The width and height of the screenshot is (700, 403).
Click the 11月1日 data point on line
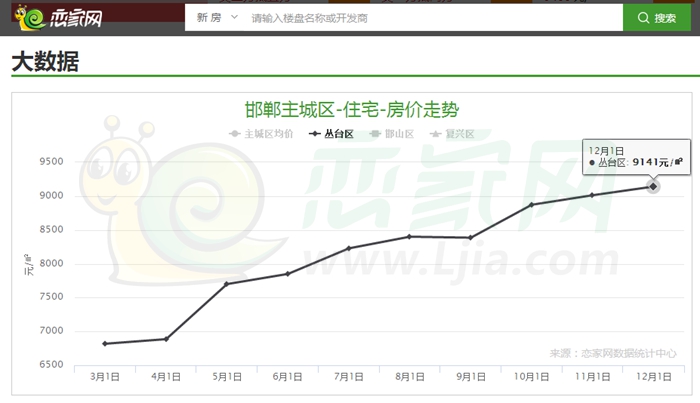coord(592,195)
